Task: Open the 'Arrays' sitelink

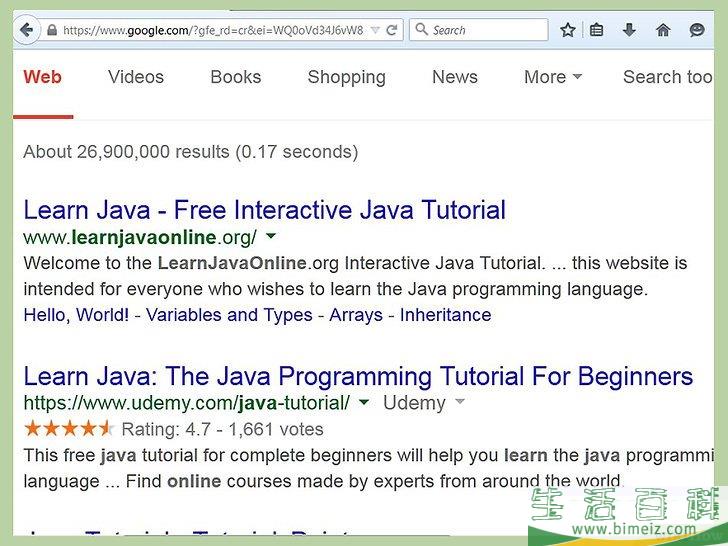Action: pos(356,315)
